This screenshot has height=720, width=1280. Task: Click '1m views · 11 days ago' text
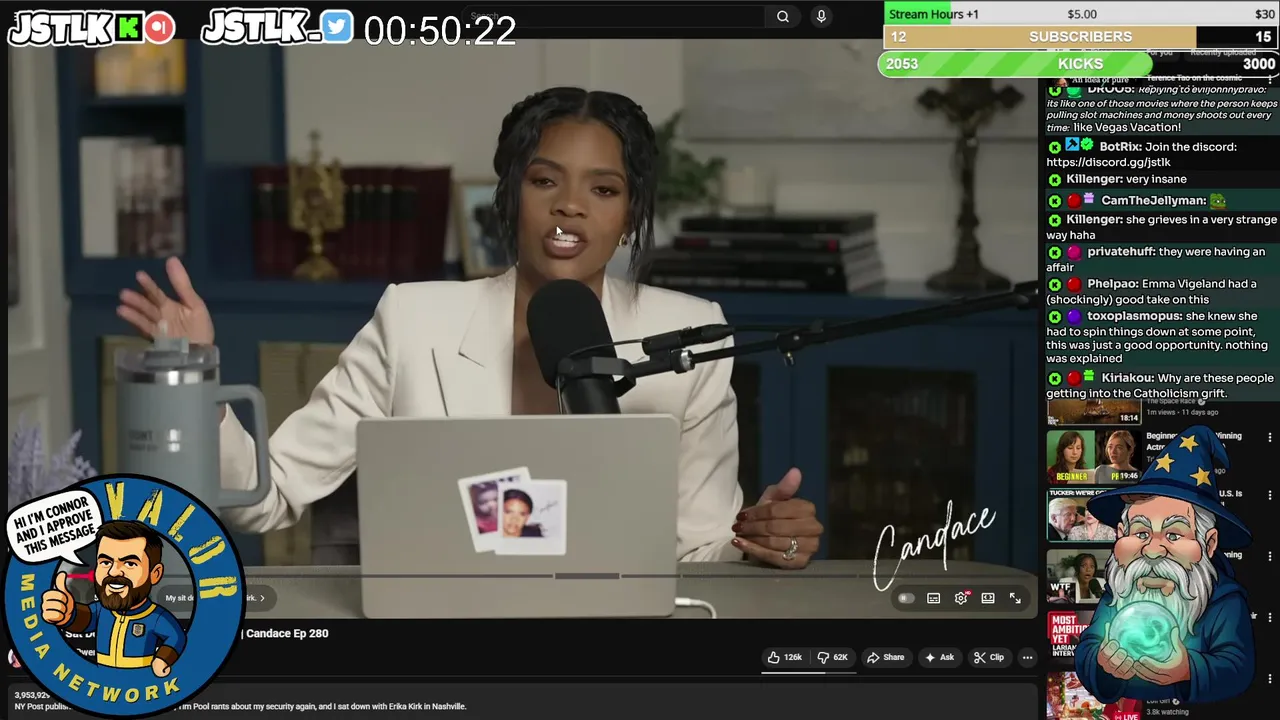pyautogui.click(x=1182, y=412)
